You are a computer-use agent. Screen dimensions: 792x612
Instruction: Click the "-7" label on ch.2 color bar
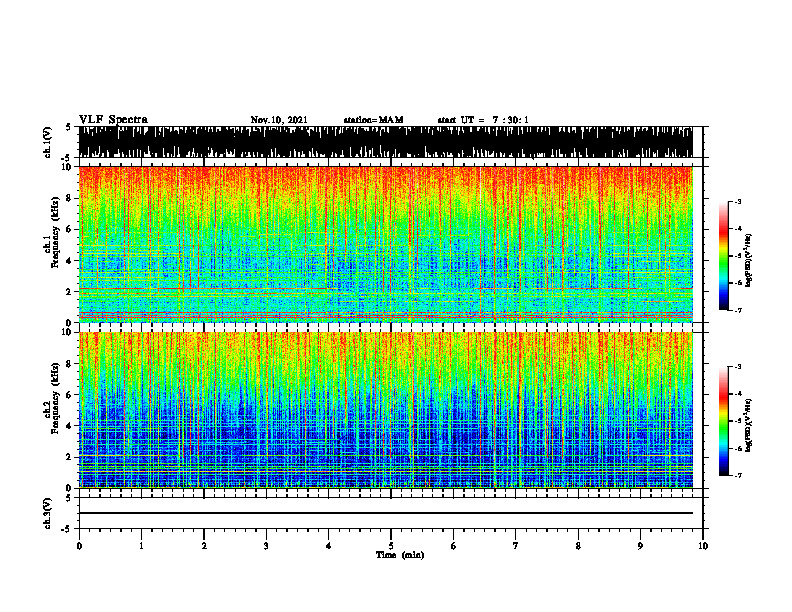[738, 476]
